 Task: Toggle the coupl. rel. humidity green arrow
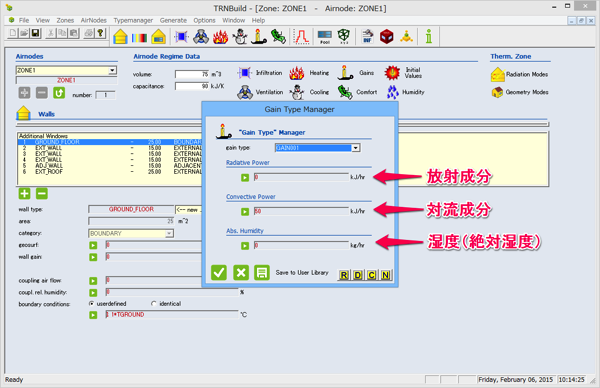(x=93, y=293)
